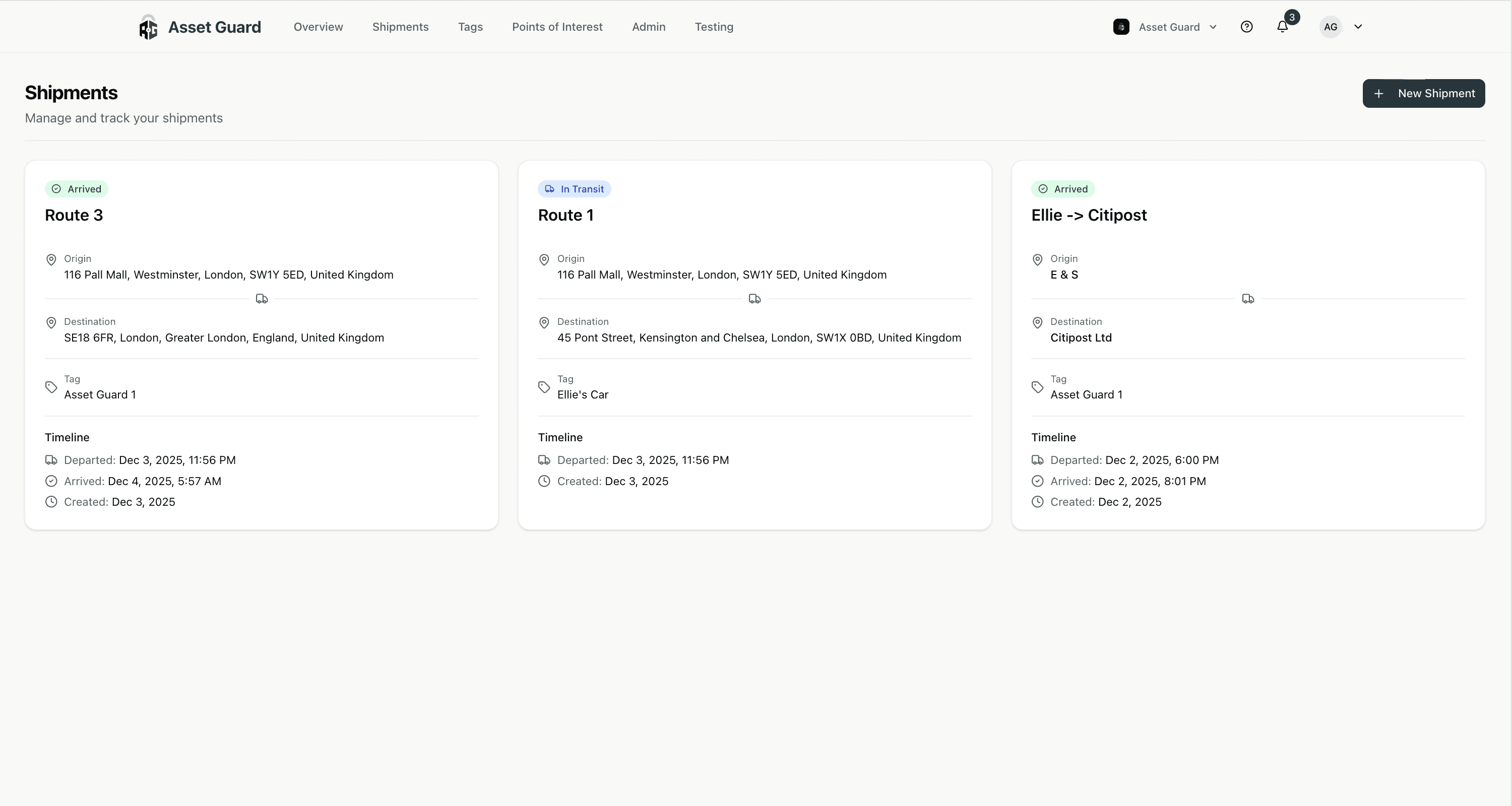This screenshot has width=1512, height=806.
Task: Click the Arrived badge on Ellie -> Citipost
Action: click(x=1063, y=189)
